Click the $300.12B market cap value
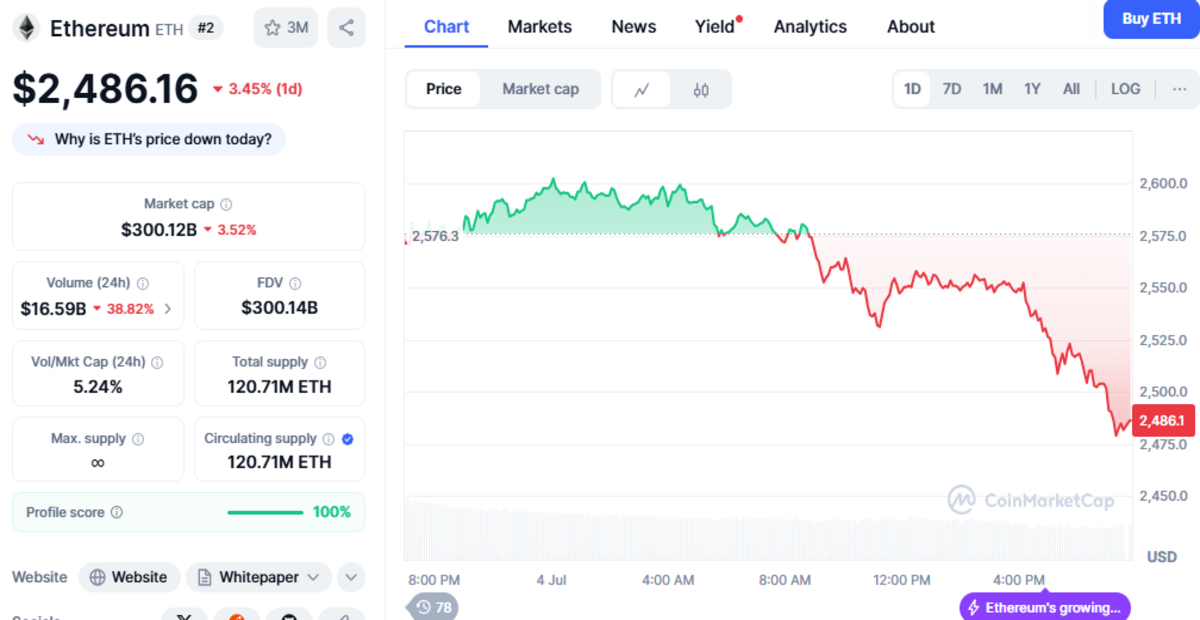 click(159, 230)
